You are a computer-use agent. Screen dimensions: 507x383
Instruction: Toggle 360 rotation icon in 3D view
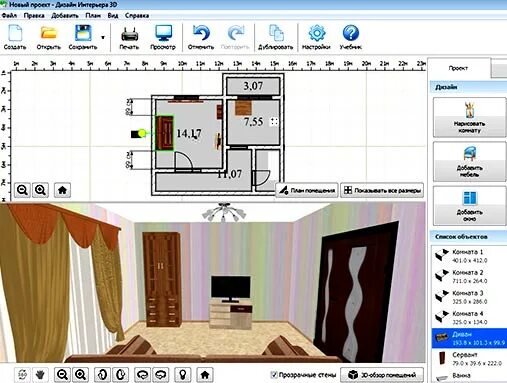[23, 375]
